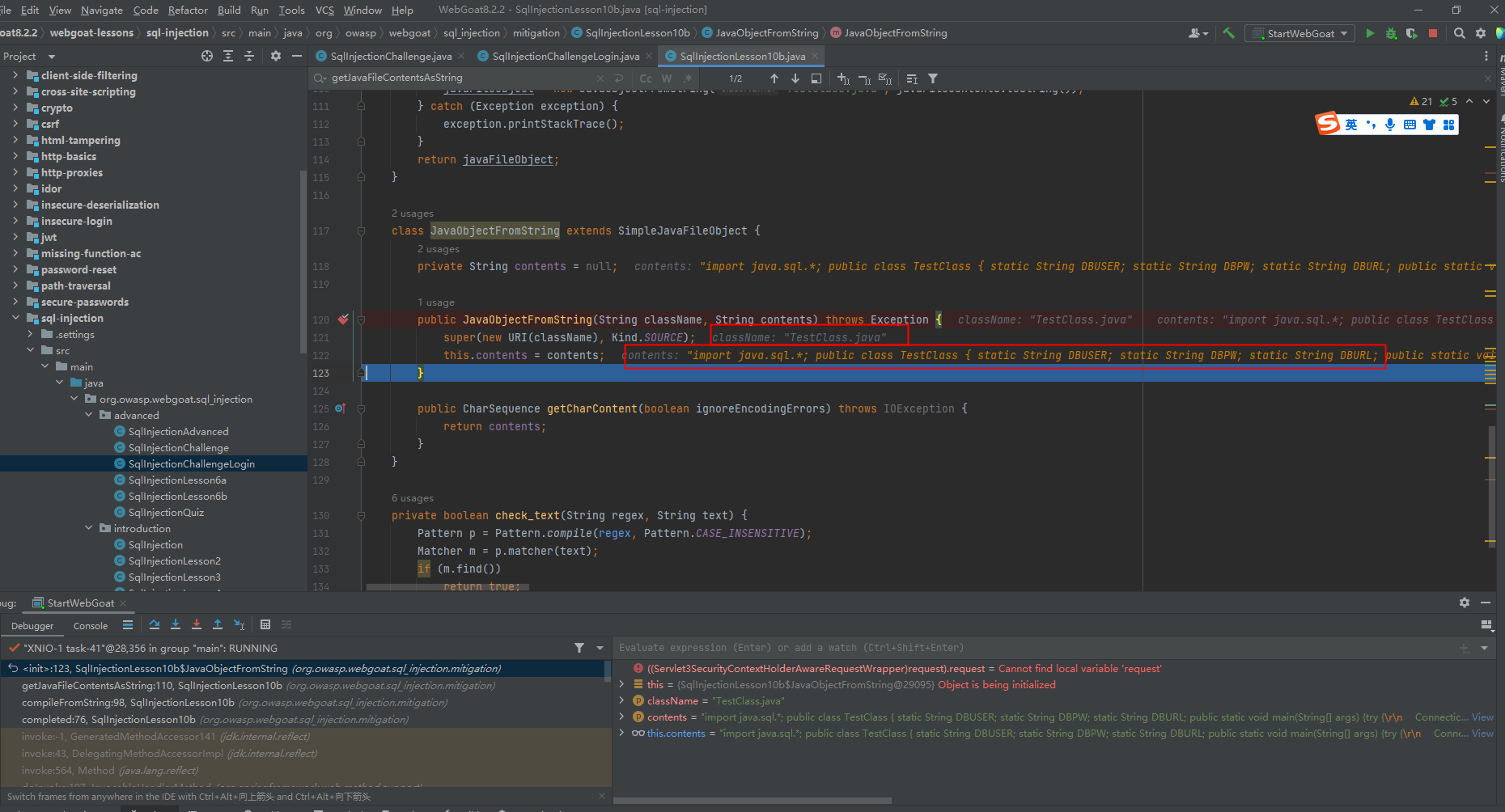Image resolution: width=1505 pixels, height=812 pixels.
Task: Click View link for the contents variable
Action: coord(1482,717)
